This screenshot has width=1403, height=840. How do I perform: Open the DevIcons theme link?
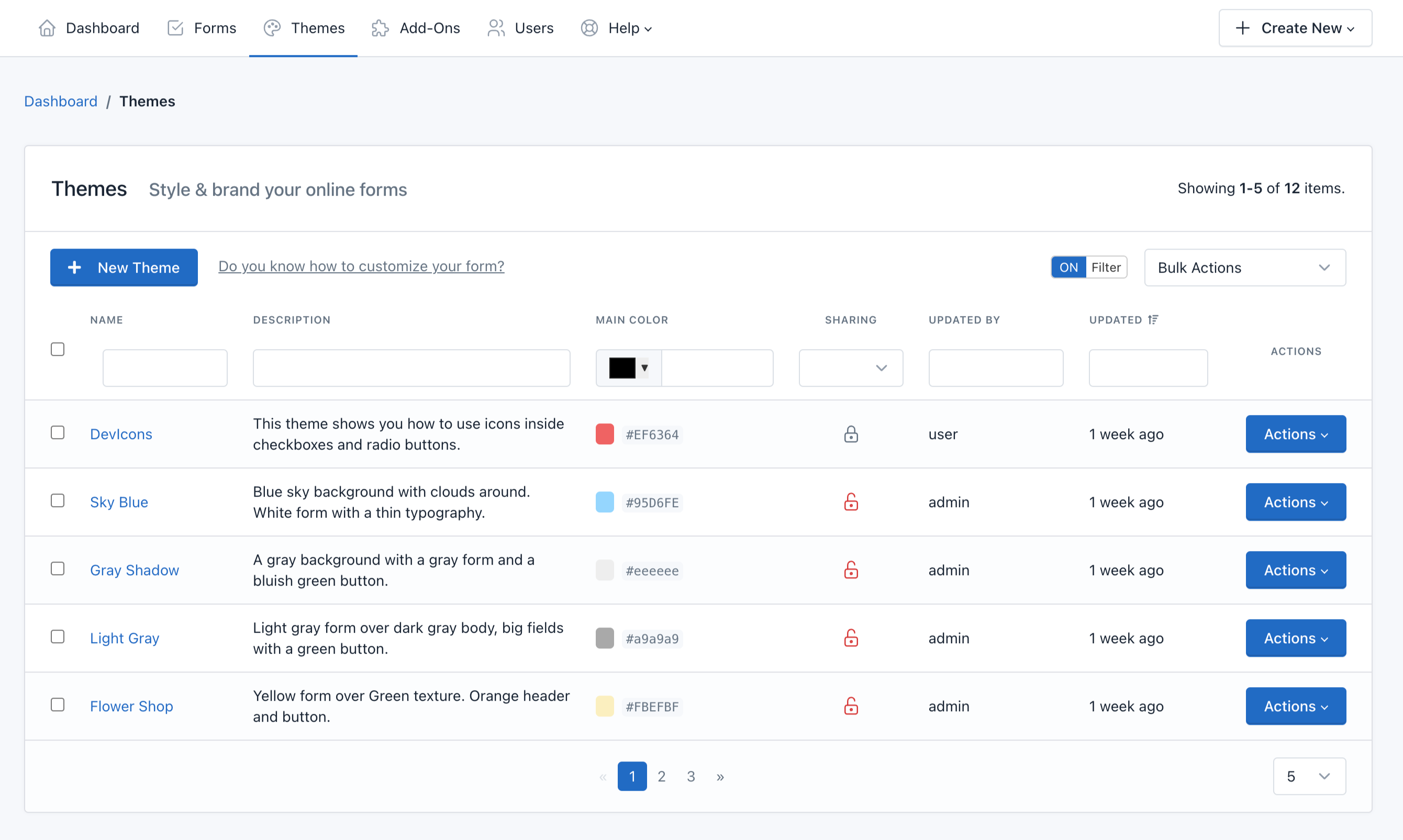click(x=121, y=433)
